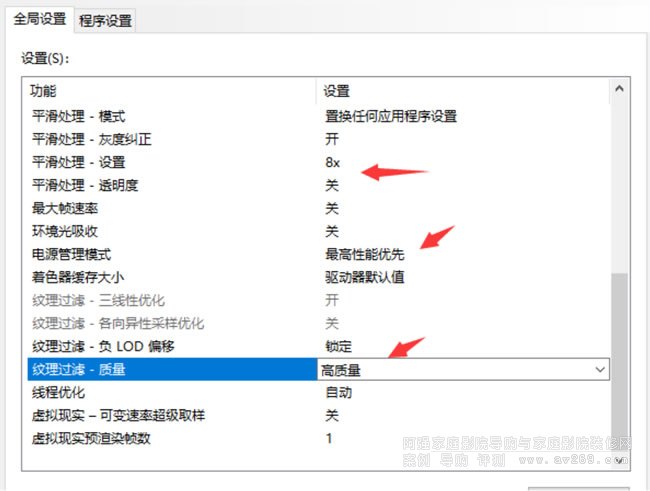Choose the 最大帧速率 setting row

72,208
